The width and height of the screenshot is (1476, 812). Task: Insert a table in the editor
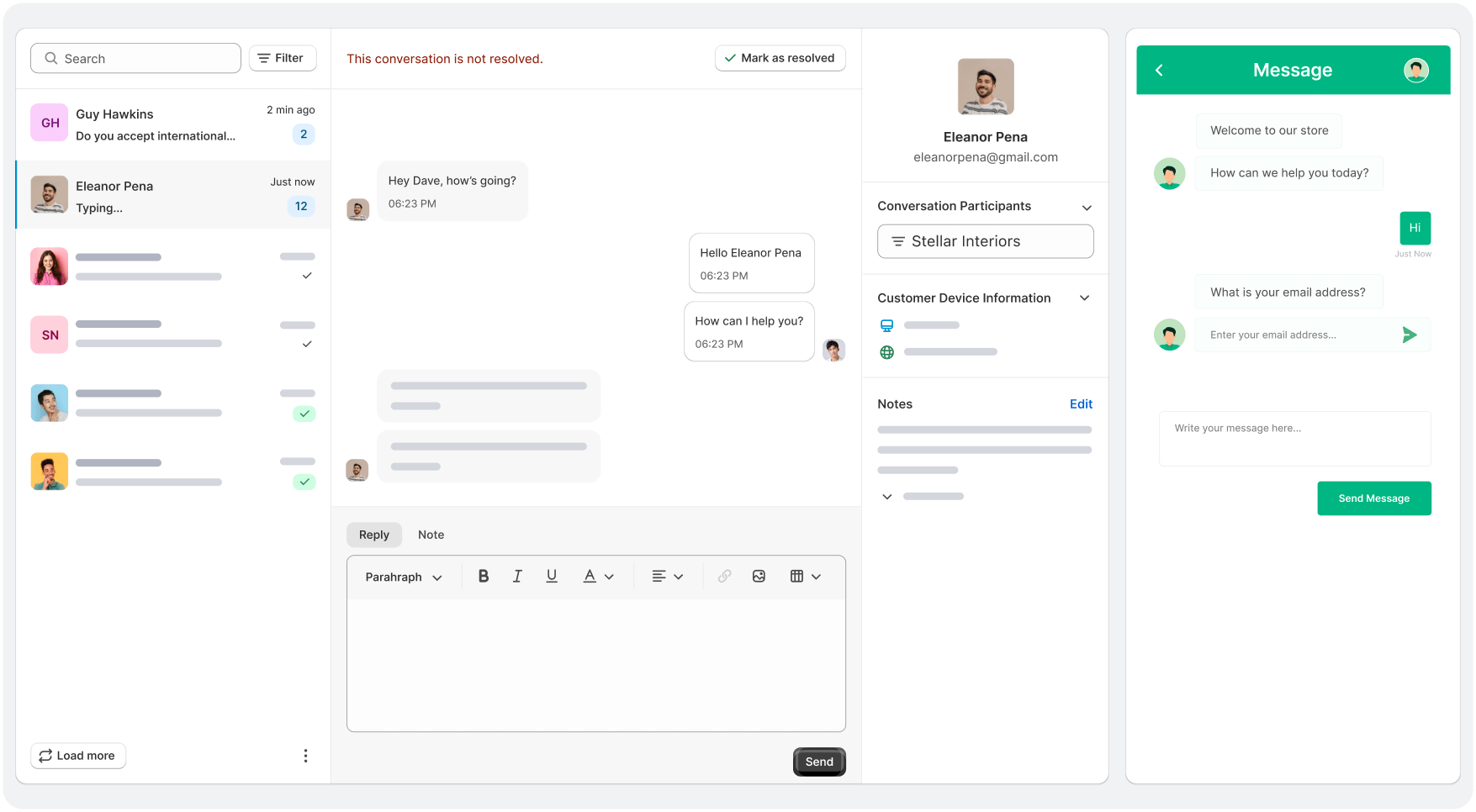pyautogui.click(x=797, y=576)
